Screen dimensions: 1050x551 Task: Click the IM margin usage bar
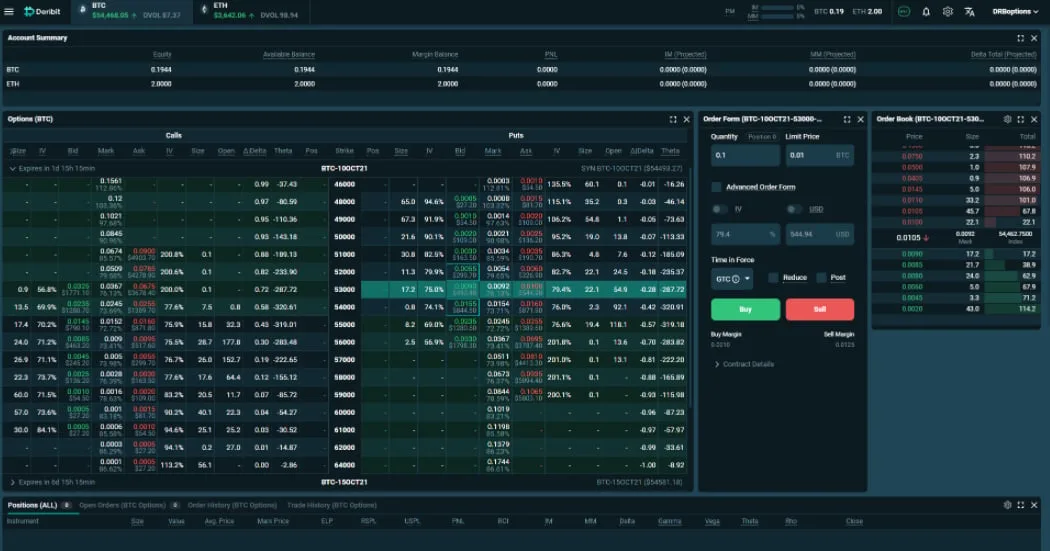point(777,7)
